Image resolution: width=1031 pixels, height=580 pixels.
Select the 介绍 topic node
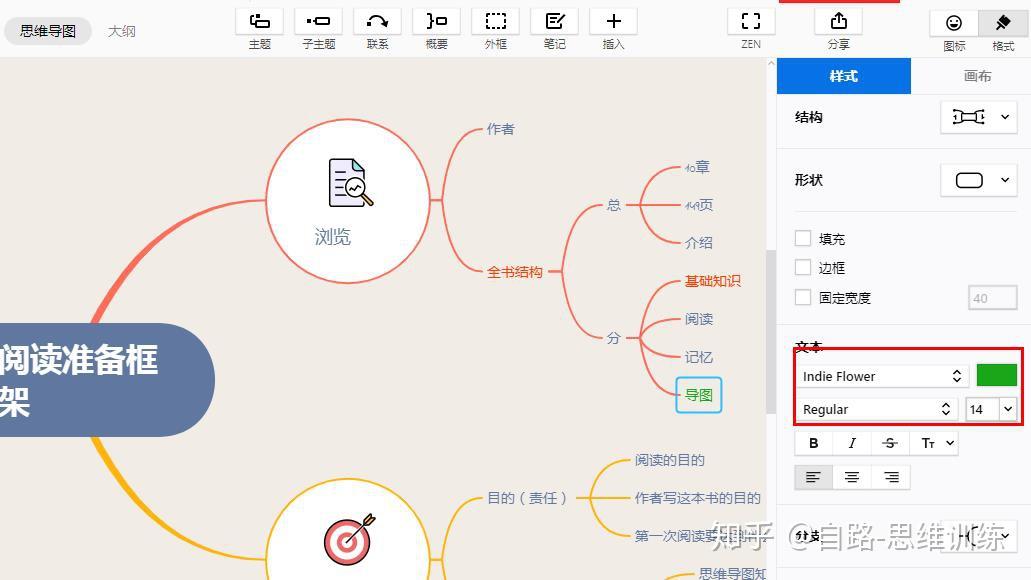click(698, 243)
